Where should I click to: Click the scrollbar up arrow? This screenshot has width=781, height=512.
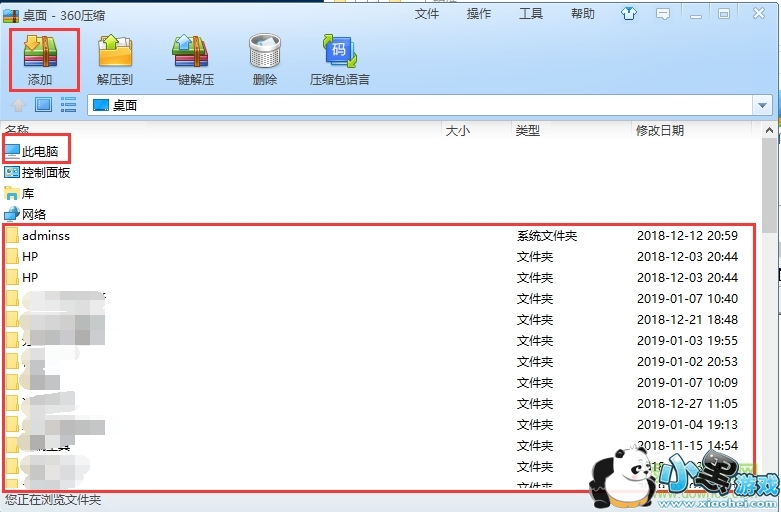769,130
